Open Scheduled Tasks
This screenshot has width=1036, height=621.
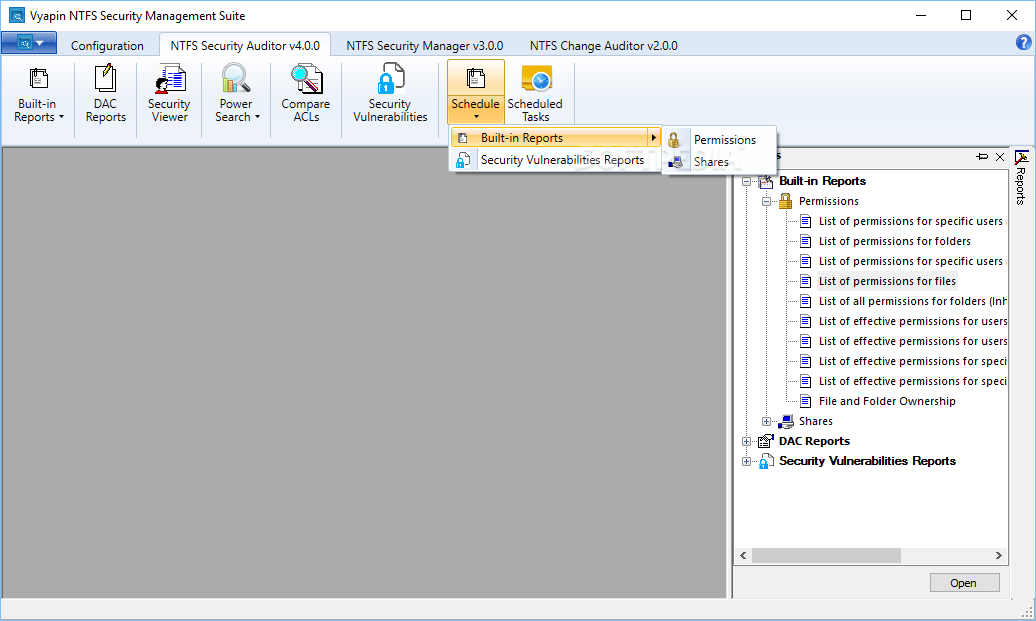[x=535, y=92]
